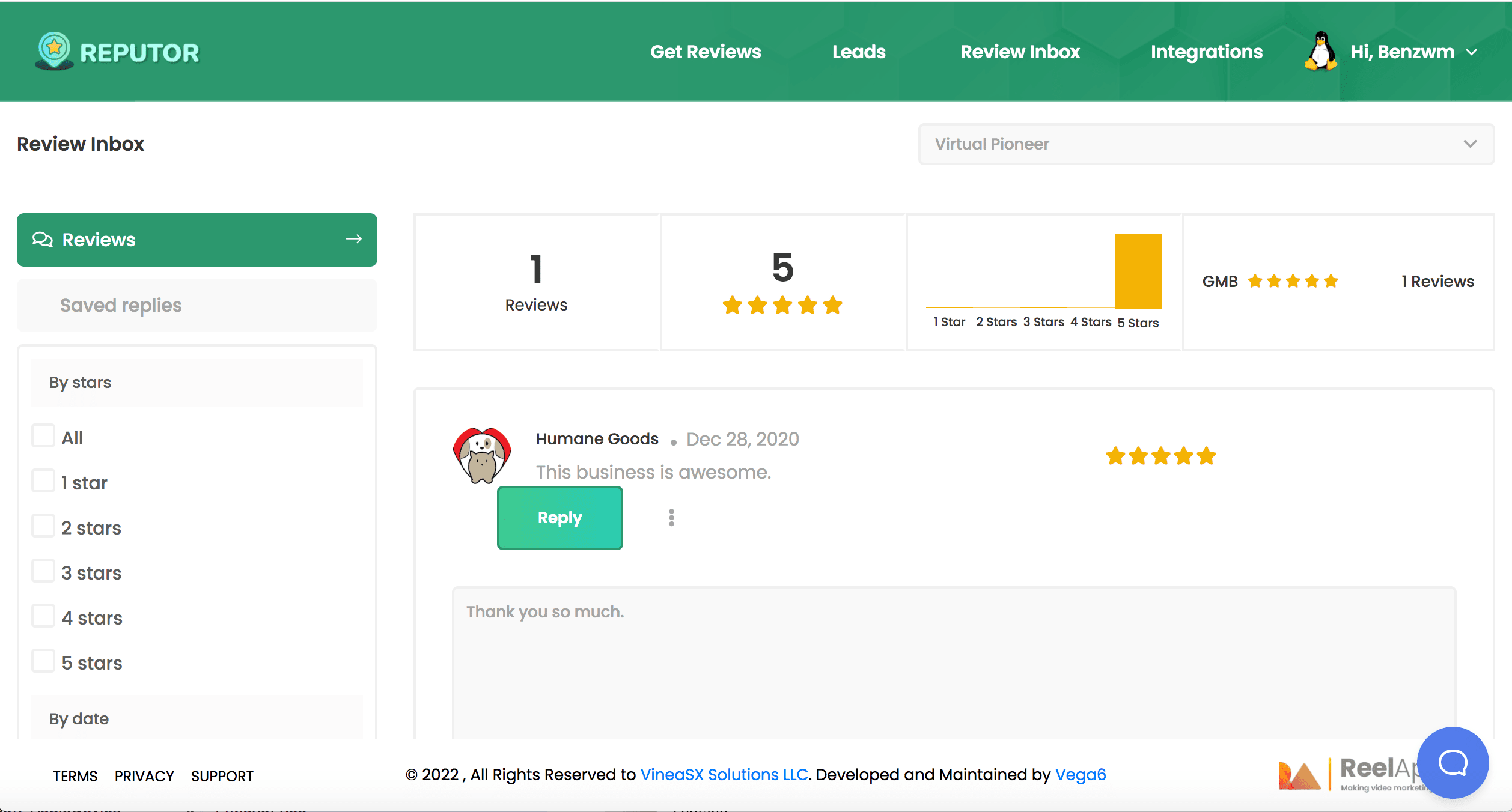Click the speech bubbles Reviews icon
The height and width of the screenshot is (812, 1512).
[43, 240]
